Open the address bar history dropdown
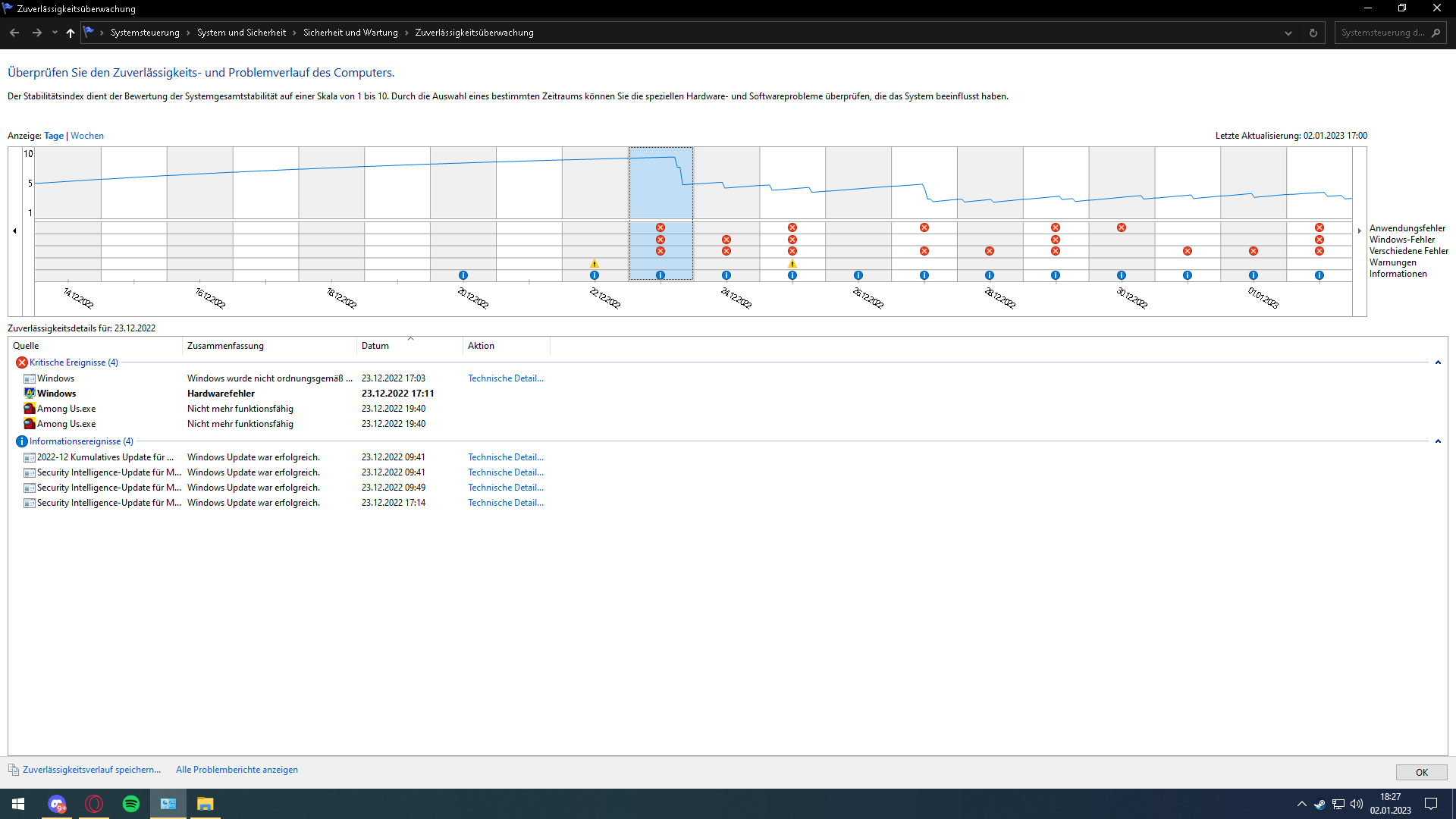 tap(1288, 33)
